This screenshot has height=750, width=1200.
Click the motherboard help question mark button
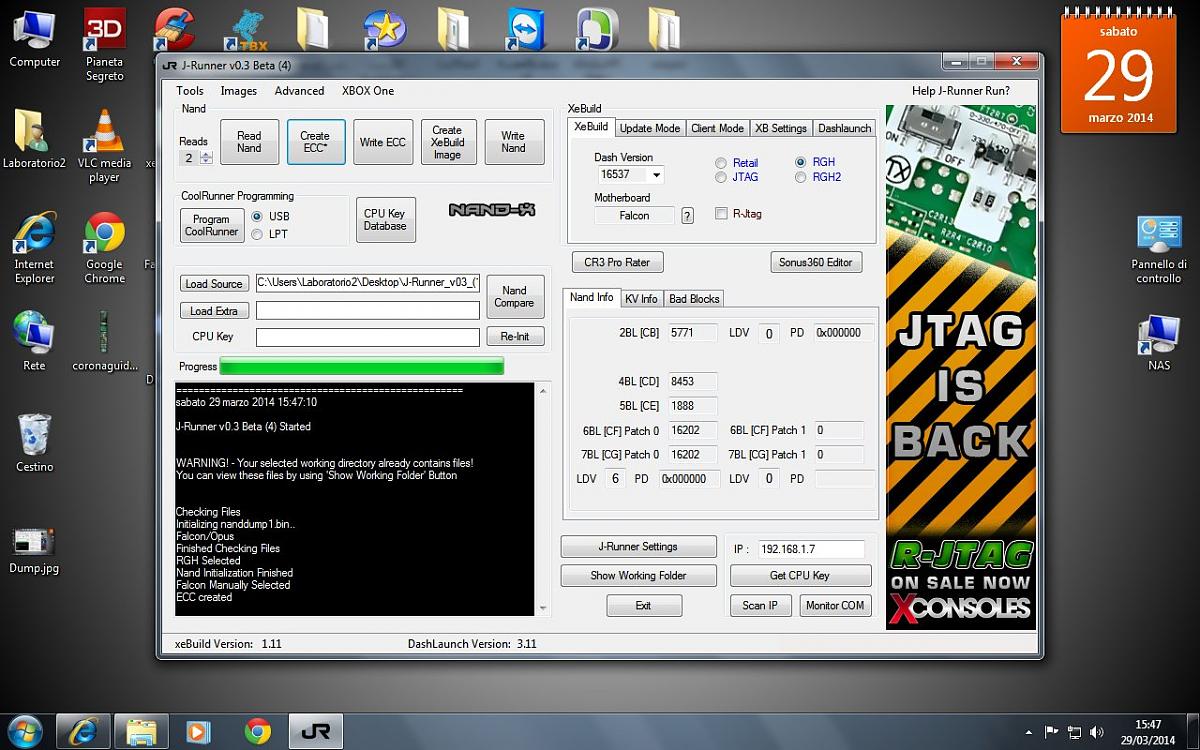687,215
